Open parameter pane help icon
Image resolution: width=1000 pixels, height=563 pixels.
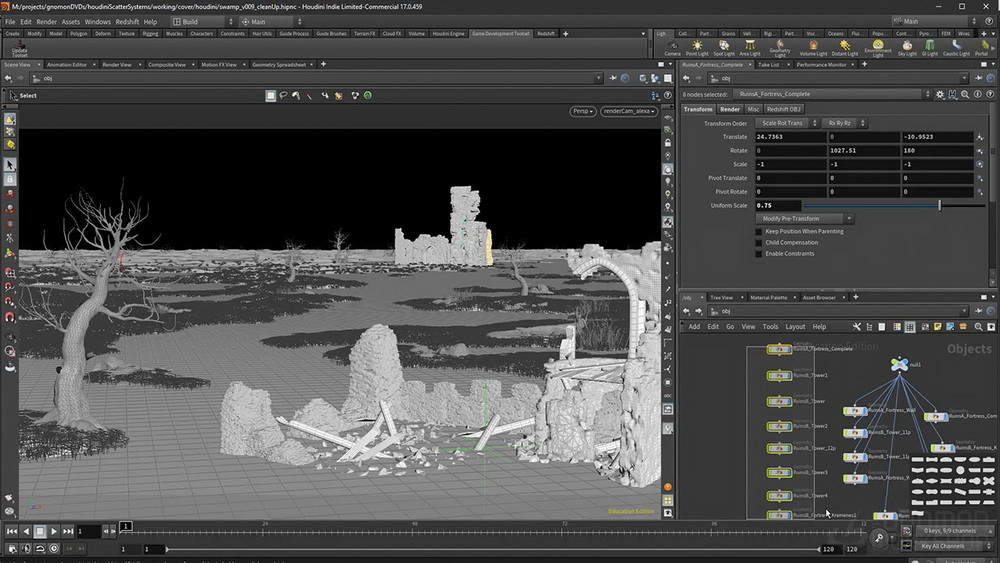point(990,94)
